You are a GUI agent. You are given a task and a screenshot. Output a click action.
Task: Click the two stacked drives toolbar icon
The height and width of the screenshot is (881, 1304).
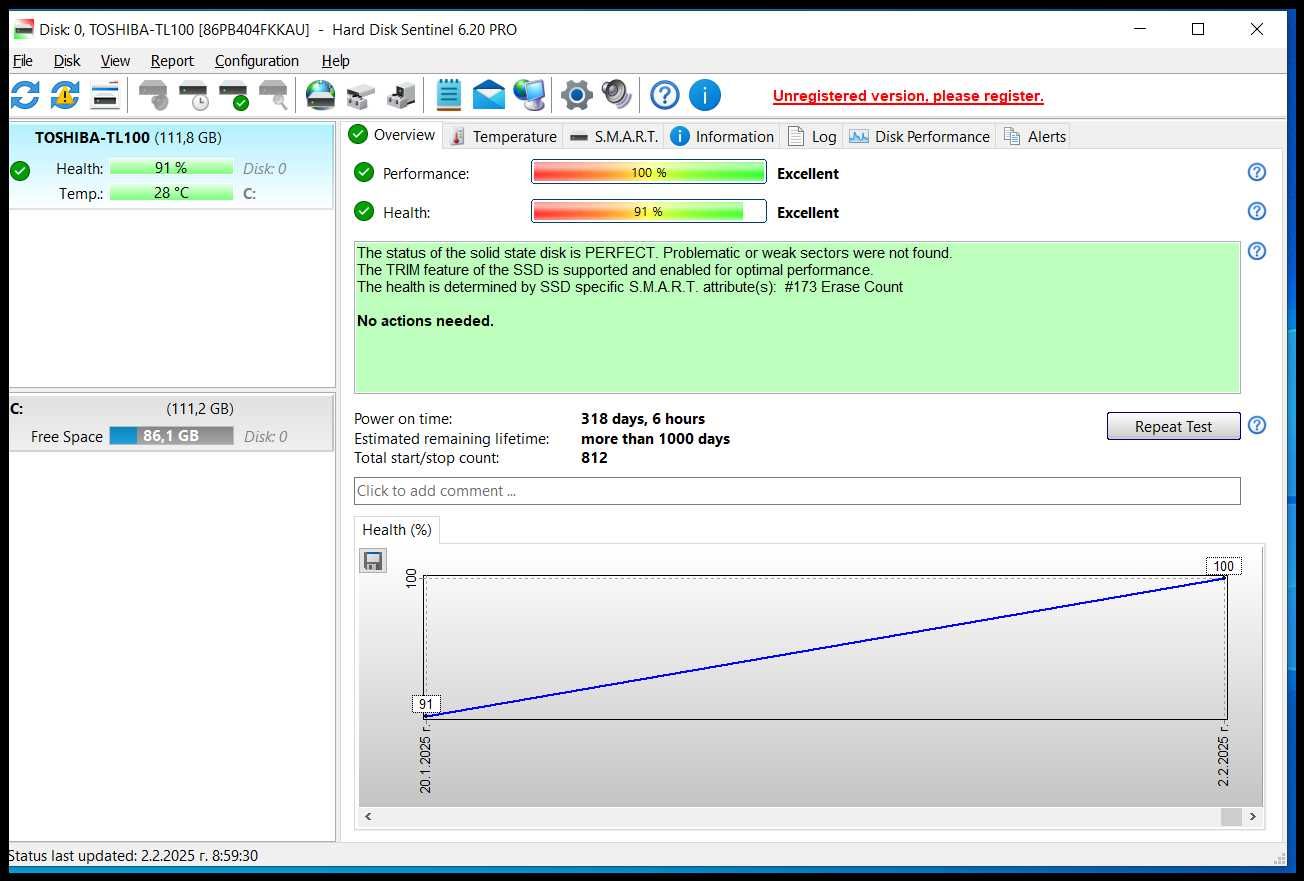pyautogui.click(x=360, y=96)
